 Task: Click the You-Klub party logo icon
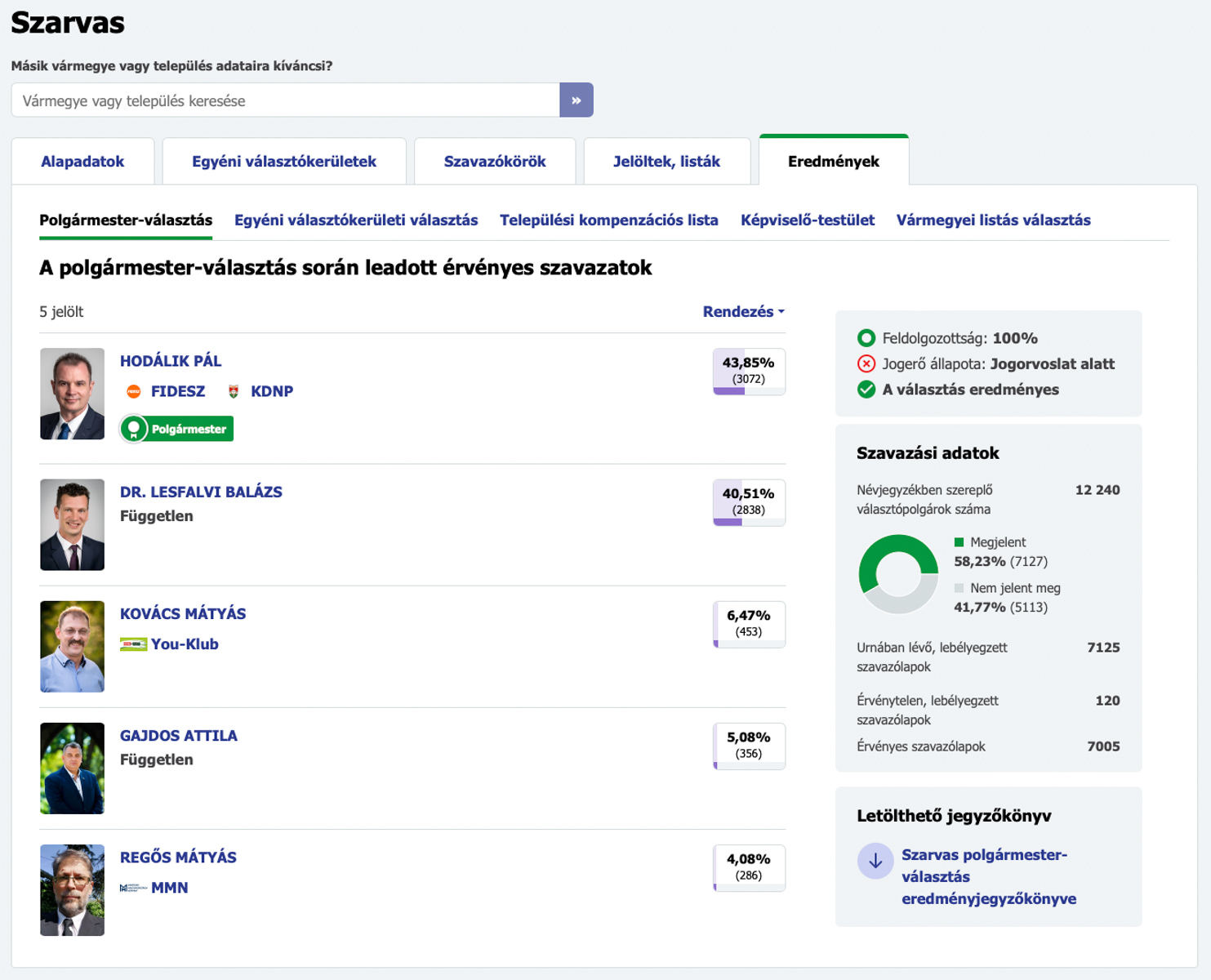(x=133, y=644)
